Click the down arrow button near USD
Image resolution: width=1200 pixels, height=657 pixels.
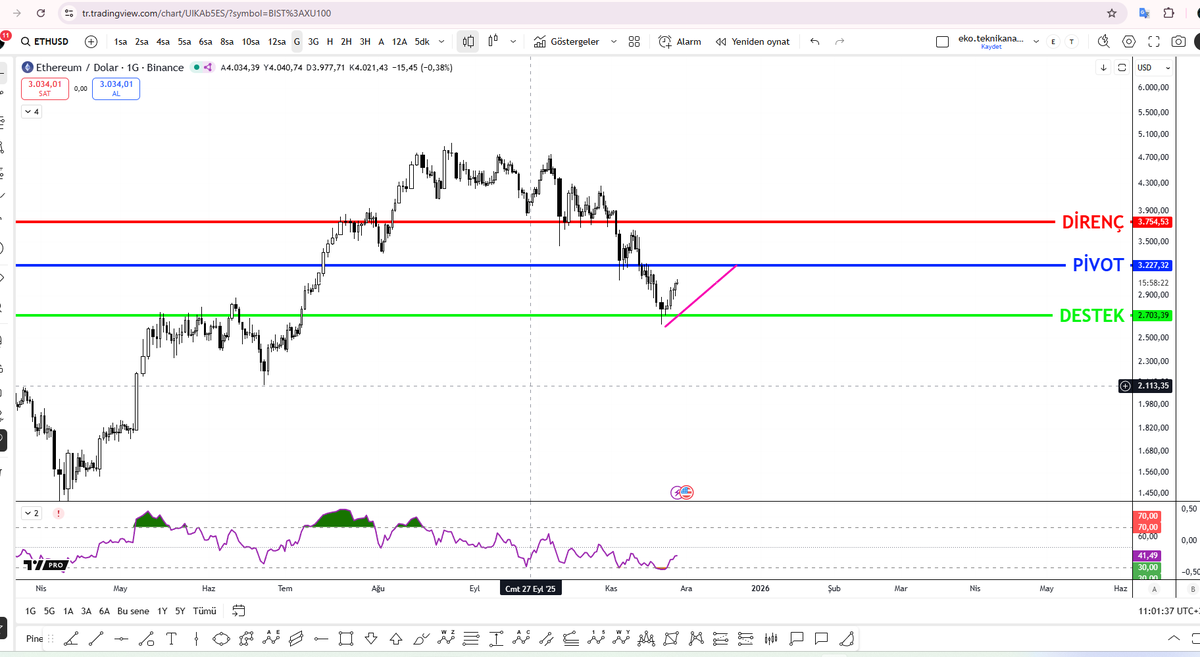1103,67
